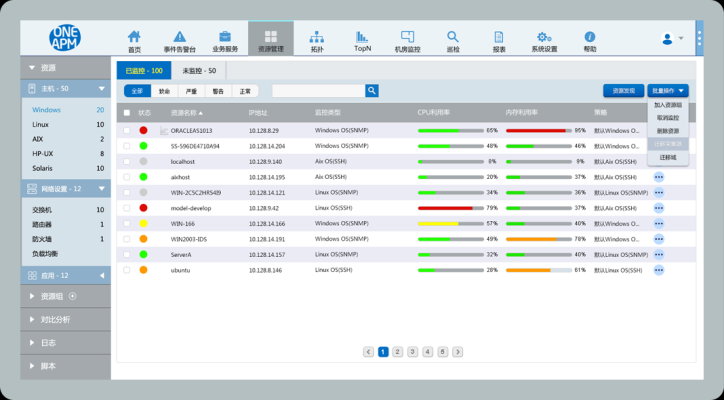Click the resource search input field
This screenshot has height=400, width=724.
point(317,91)
